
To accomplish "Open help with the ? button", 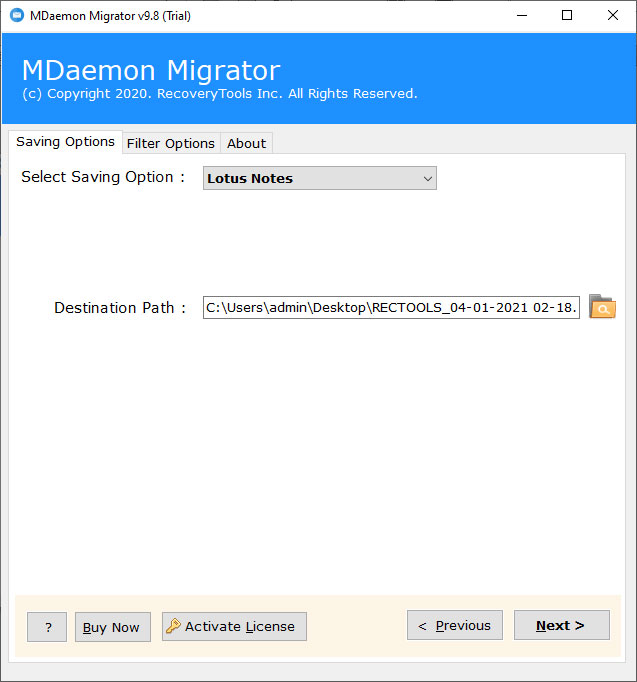I will click(47, 627).
